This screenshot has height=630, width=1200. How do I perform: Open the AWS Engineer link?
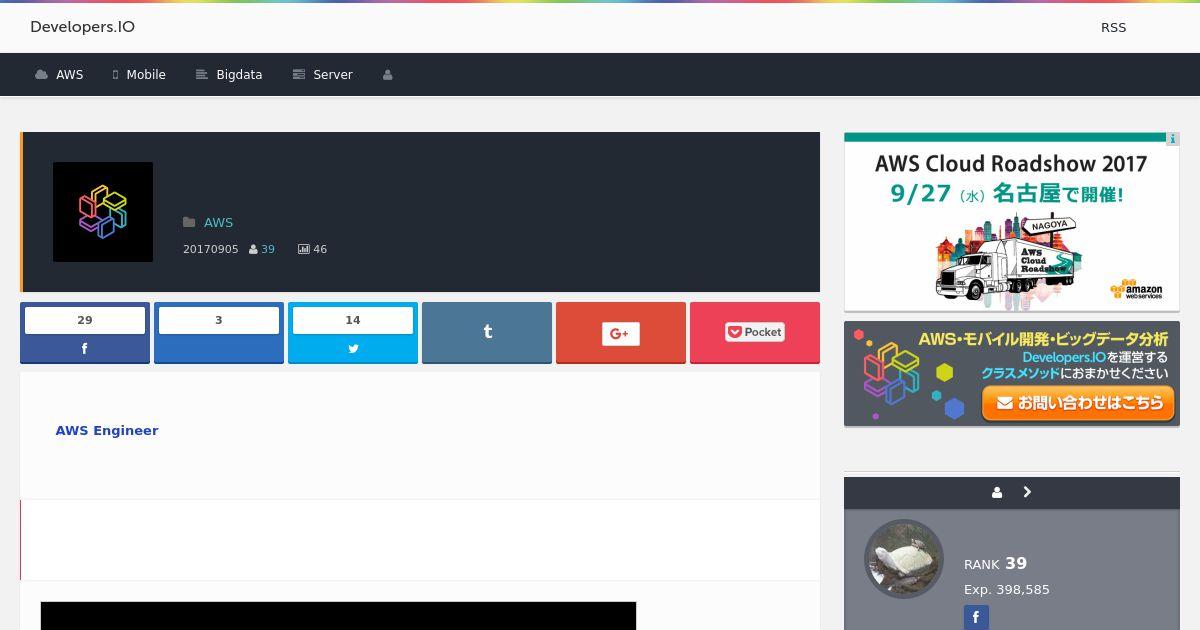click(107, 431)
